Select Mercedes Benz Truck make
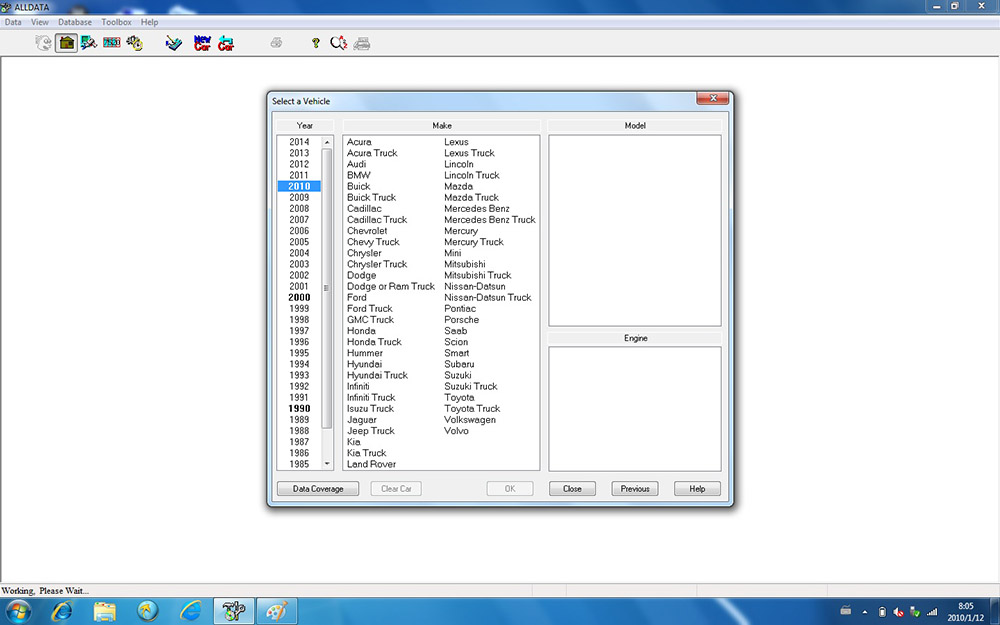 490,219
